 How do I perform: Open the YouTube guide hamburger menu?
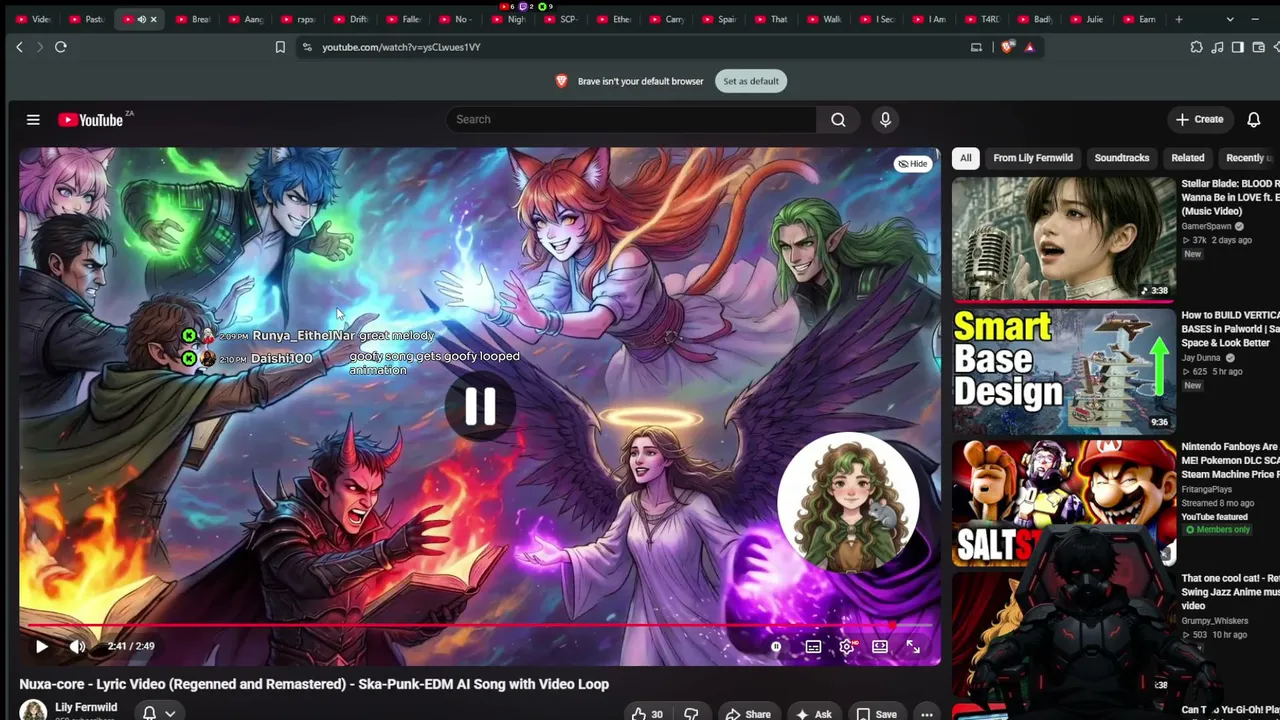click(33, 120)
